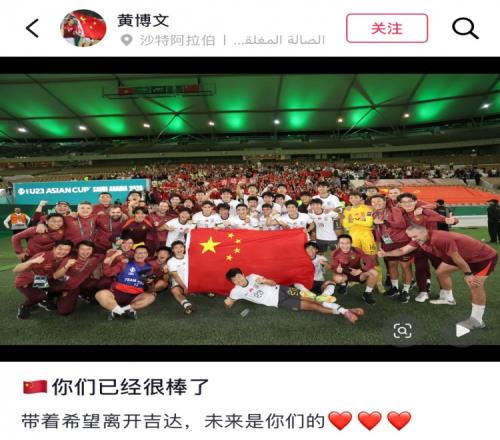The width and height of the screenshot is (500, 440).
Task: Open the 沙特阿拉伯 location tag
Action: [x=177, y=40]
